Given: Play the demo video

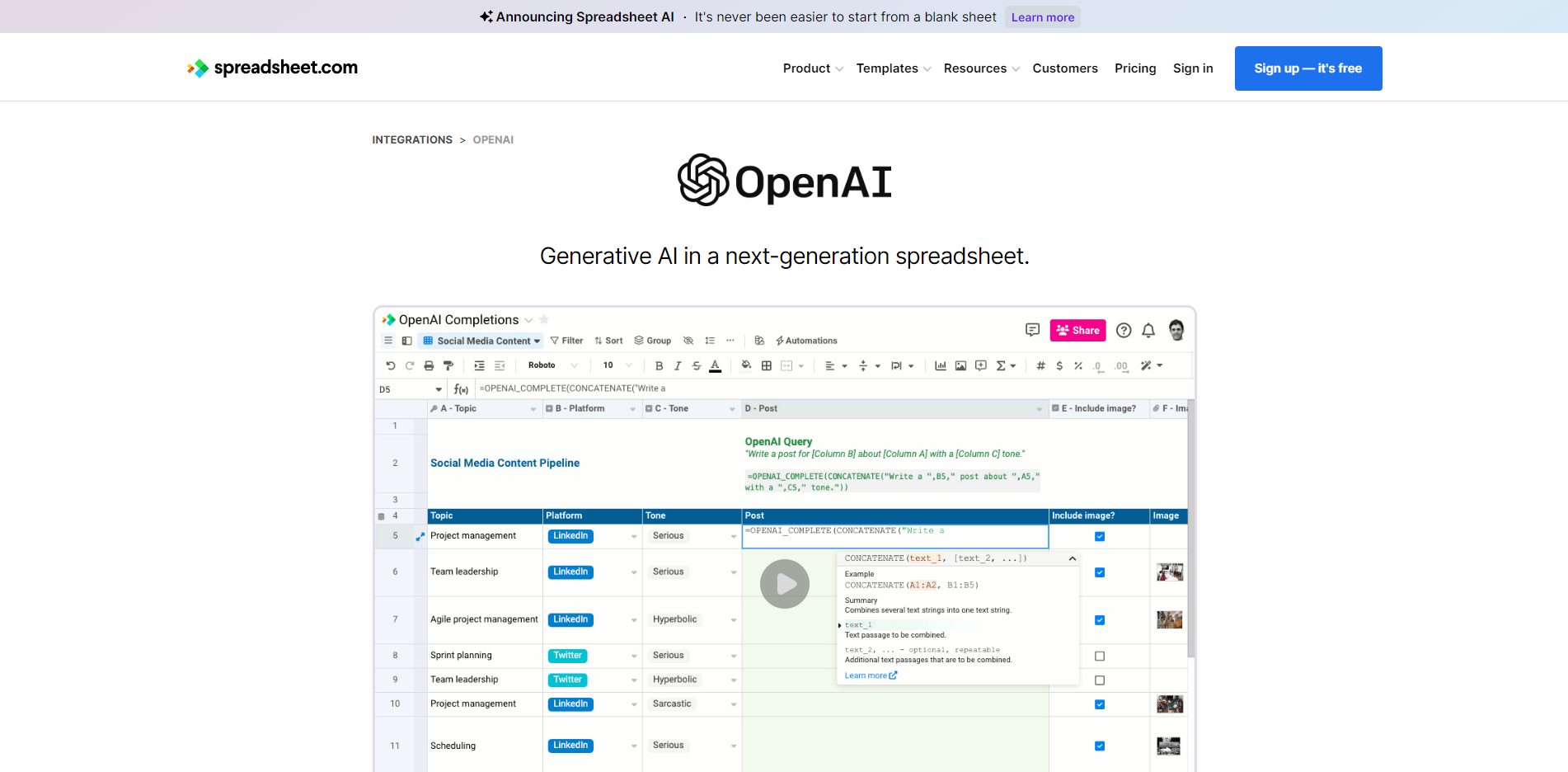Looking at the screenshot, I should click(x=785, y=584).
